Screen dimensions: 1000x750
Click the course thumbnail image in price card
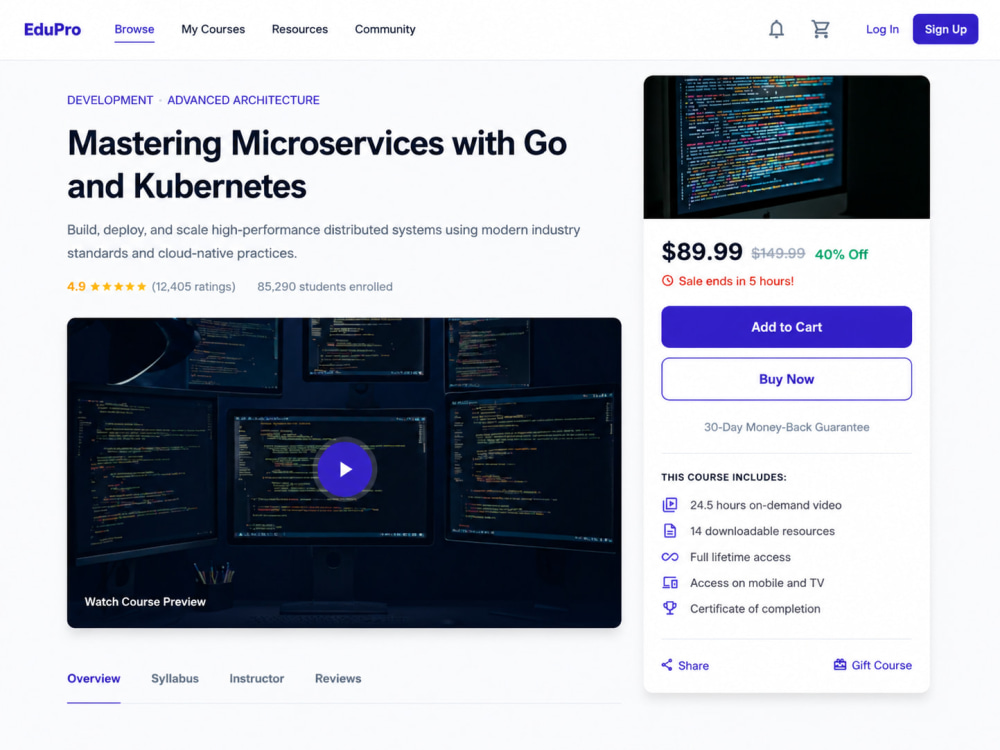[786, 147]
